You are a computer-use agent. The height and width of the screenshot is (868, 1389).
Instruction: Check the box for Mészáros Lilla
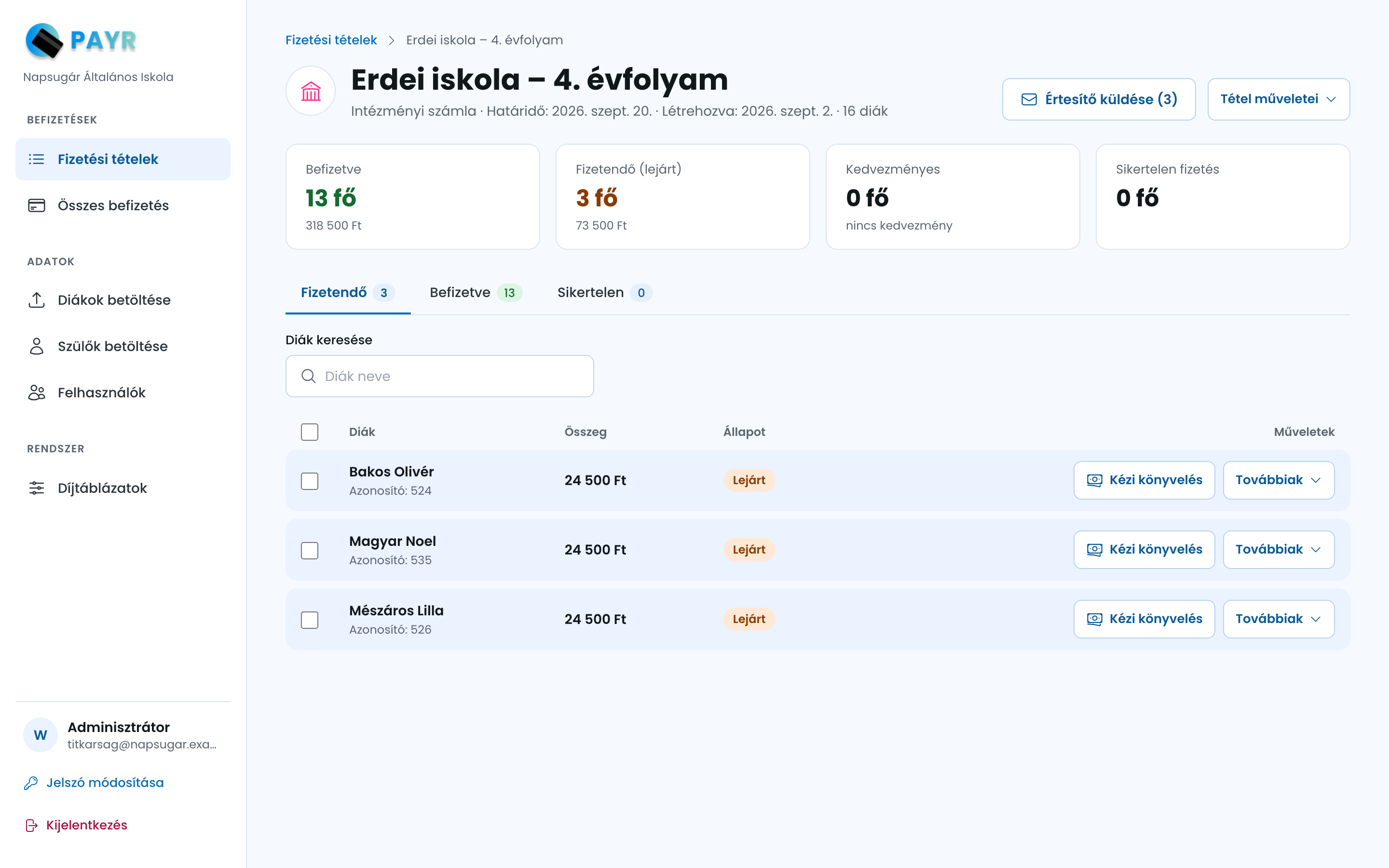click(x=309, y=620)
